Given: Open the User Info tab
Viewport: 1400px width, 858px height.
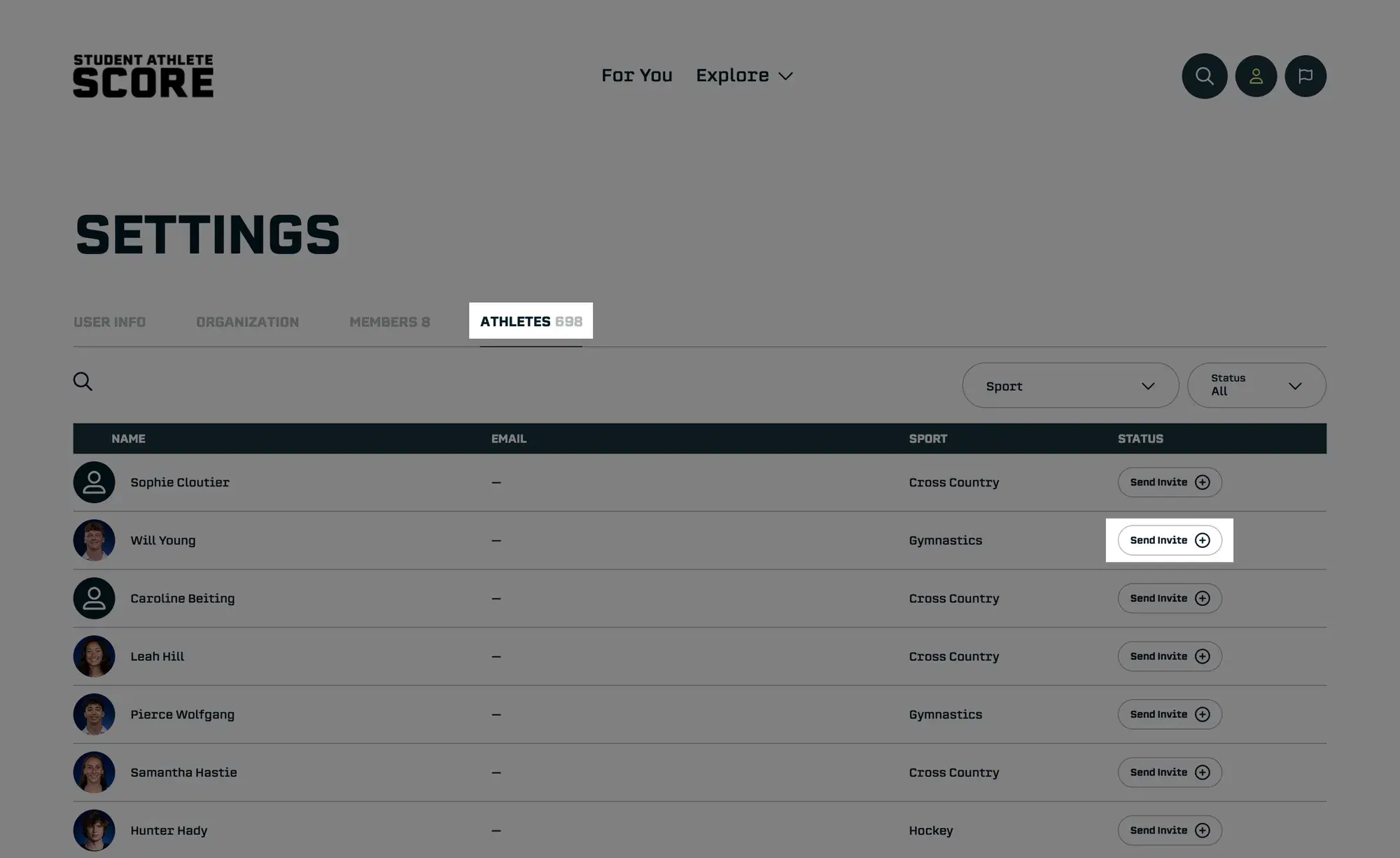Looking at the screenshot, I should [110, 322].
